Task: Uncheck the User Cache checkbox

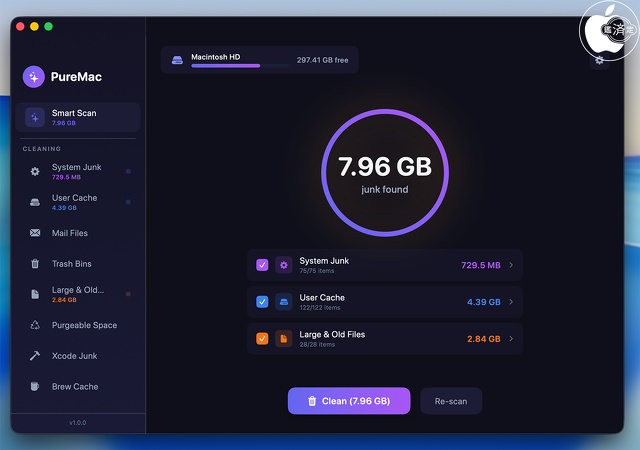Action: tap(262, 301)
